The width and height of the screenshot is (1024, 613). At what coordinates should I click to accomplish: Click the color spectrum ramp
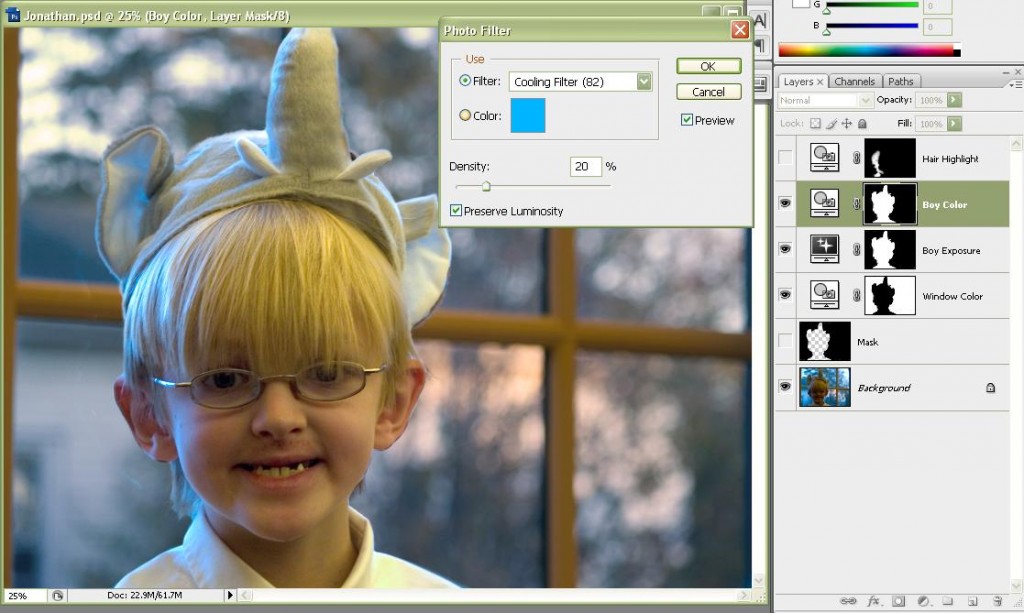(869, 50)
